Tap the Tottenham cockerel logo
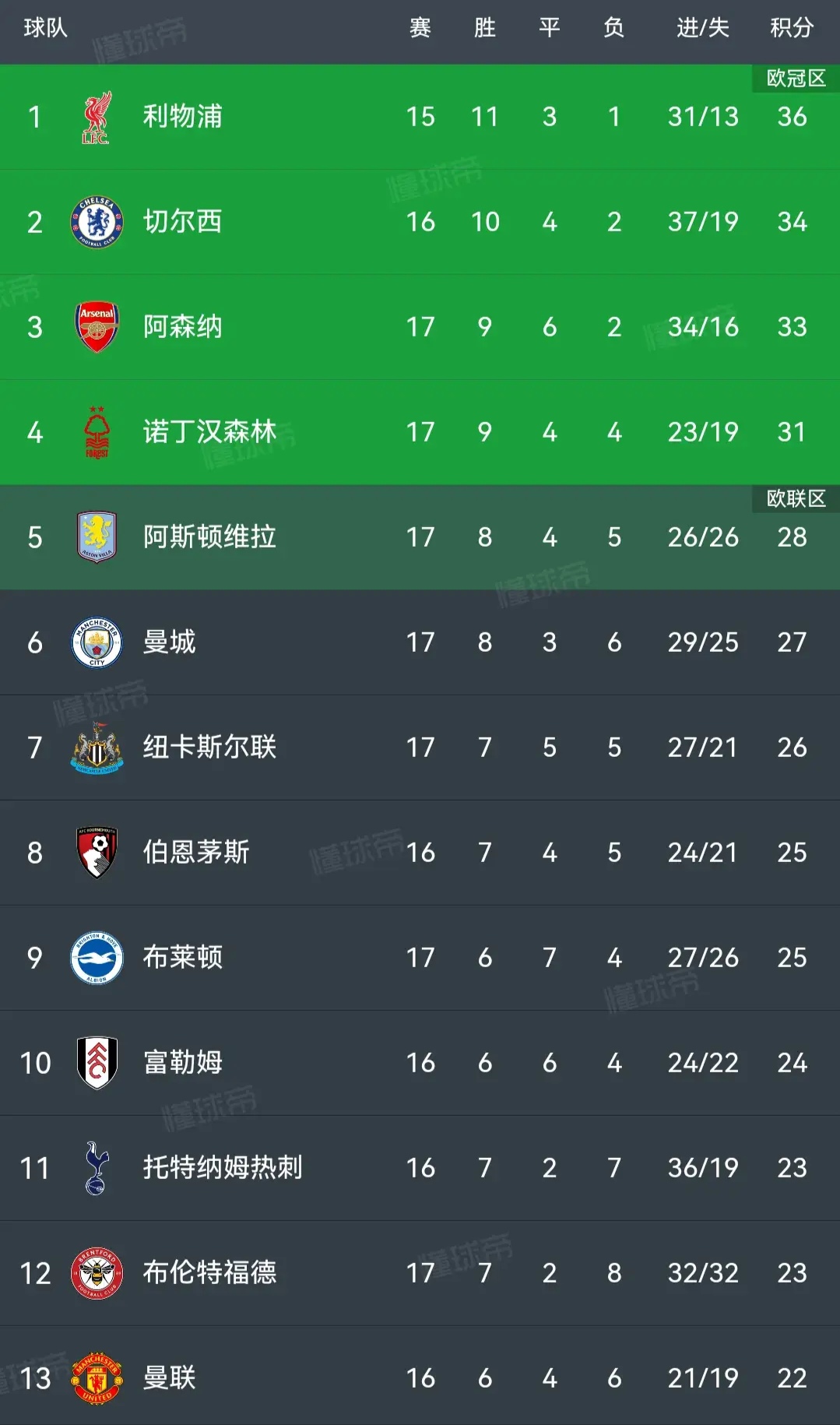The image size is (840, 1425). point(97,1168)
